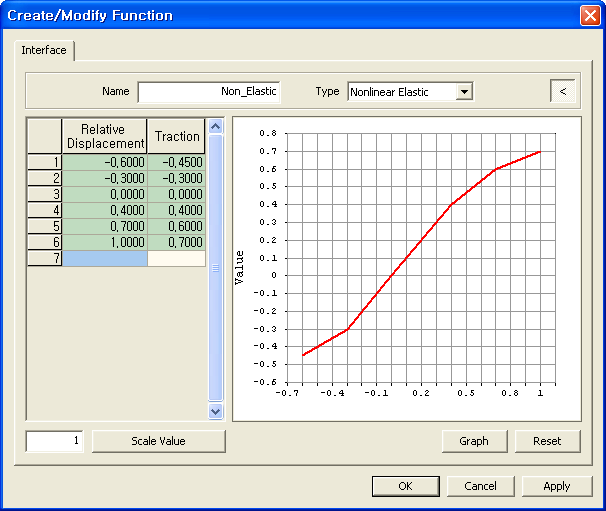Click the Apply button

(557, 486)
